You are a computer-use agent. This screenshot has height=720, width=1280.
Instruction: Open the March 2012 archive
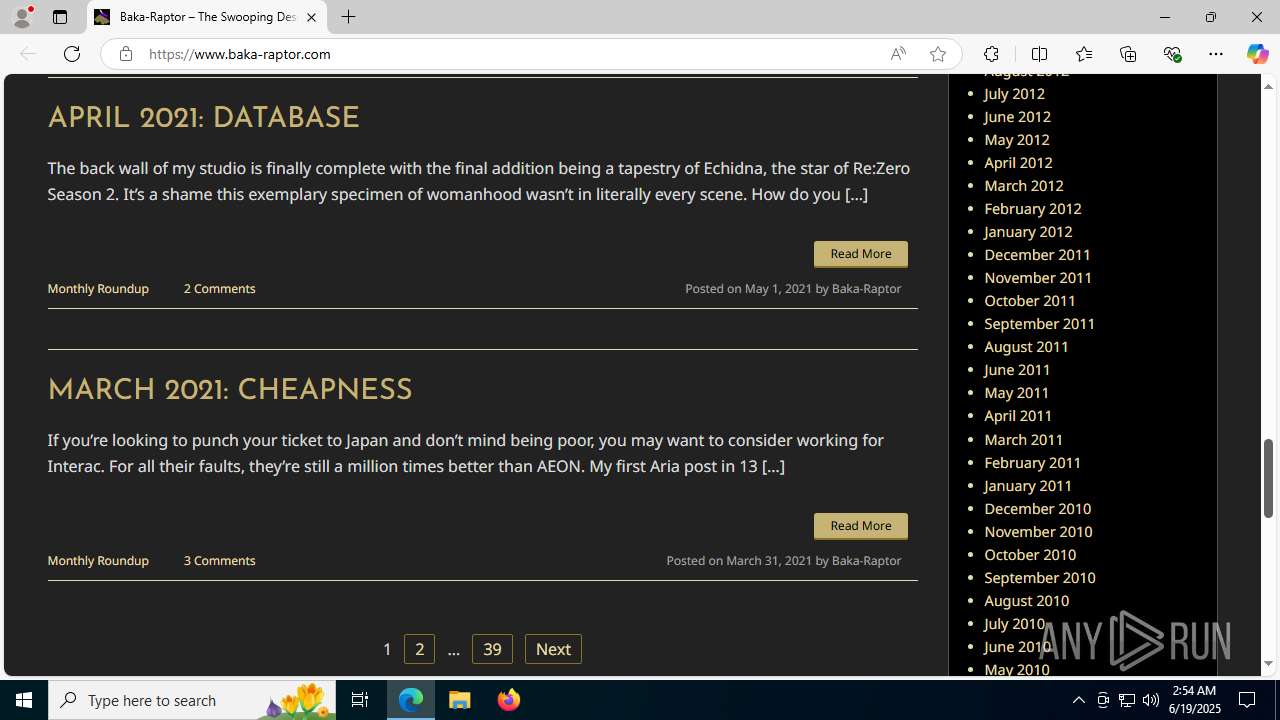tap(1023, 185)
